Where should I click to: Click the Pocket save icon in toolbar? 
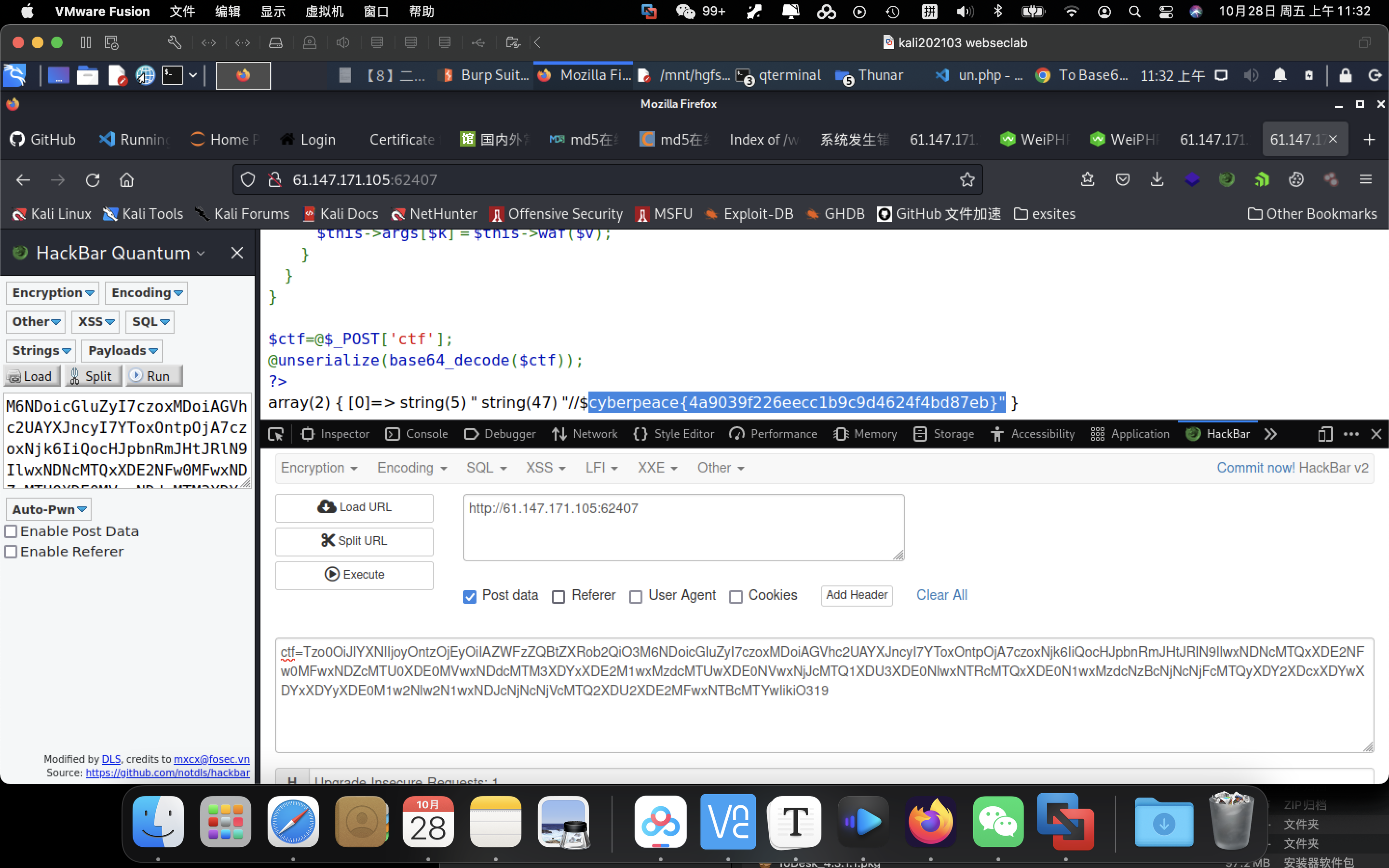click(x=1122, y=180)
